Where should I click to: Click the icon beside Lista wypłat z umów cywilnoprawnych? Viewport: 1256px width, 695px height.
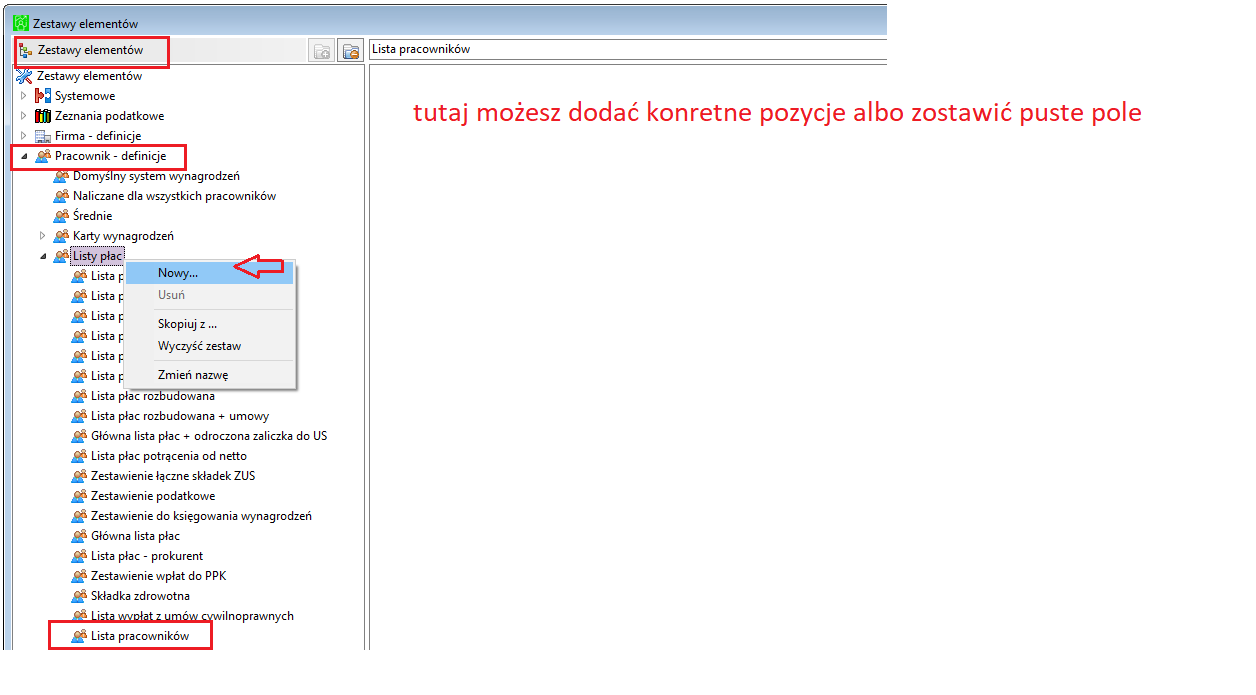[79, 616]
